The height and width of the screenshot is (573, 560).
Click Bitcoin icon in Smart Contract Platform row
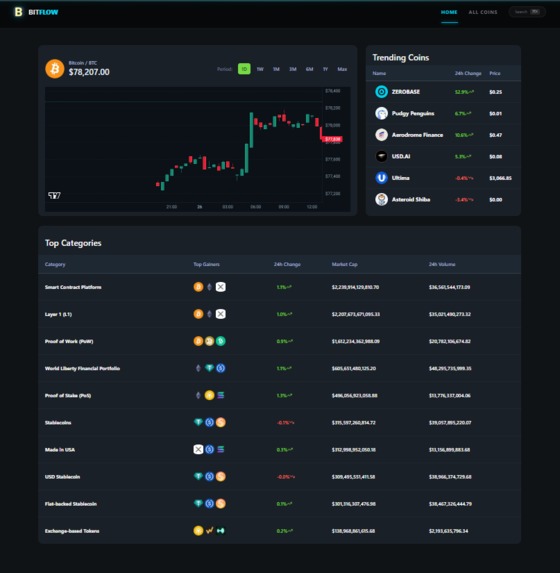pyautogui.click(x=198, y=287)
